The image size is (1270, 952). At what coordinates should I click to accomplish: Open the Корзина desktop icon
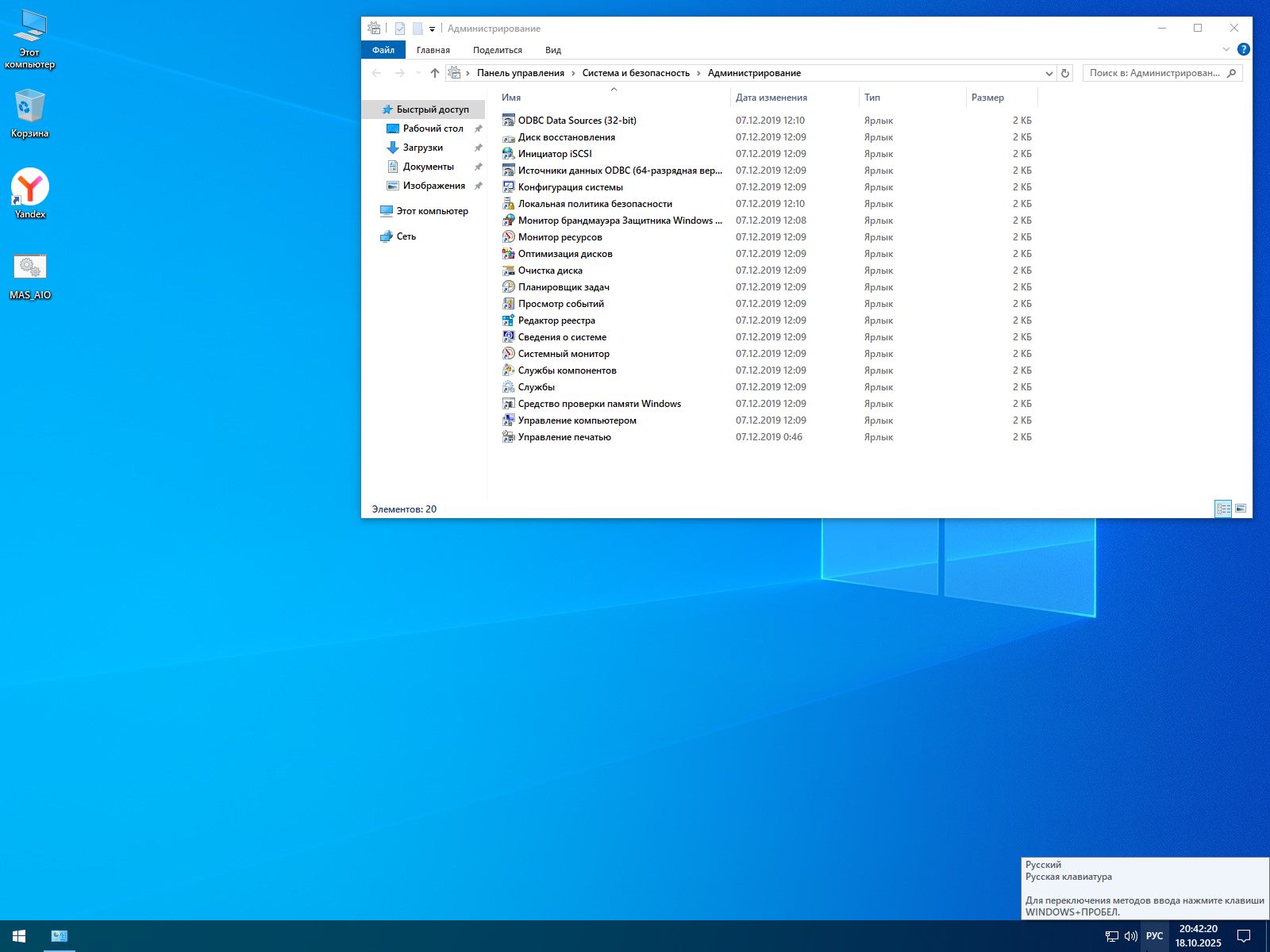[x=30, y=107]
